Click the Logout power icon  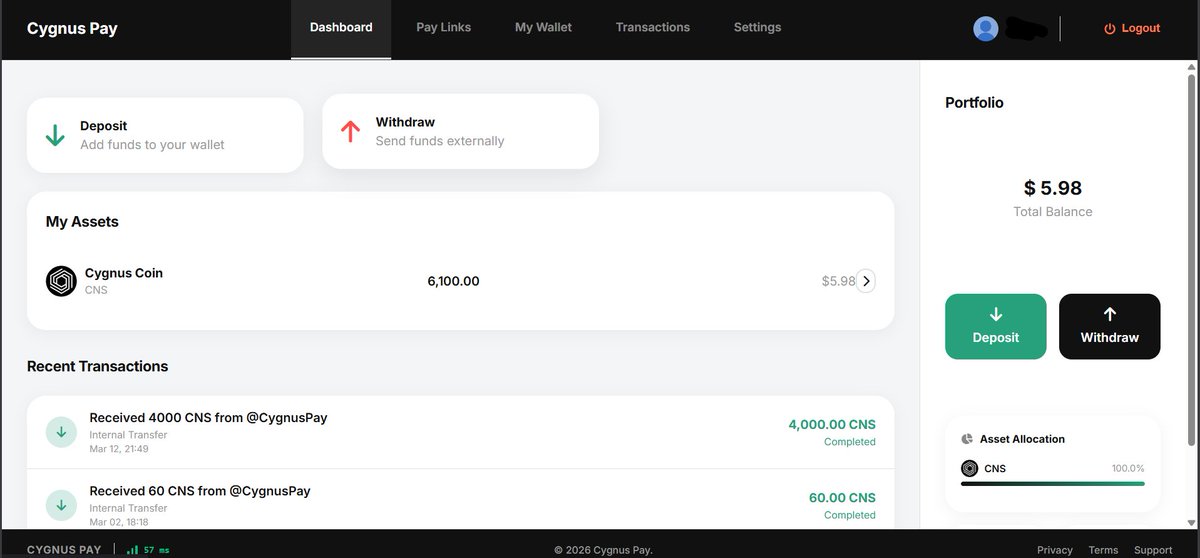tap(1109, 29)
